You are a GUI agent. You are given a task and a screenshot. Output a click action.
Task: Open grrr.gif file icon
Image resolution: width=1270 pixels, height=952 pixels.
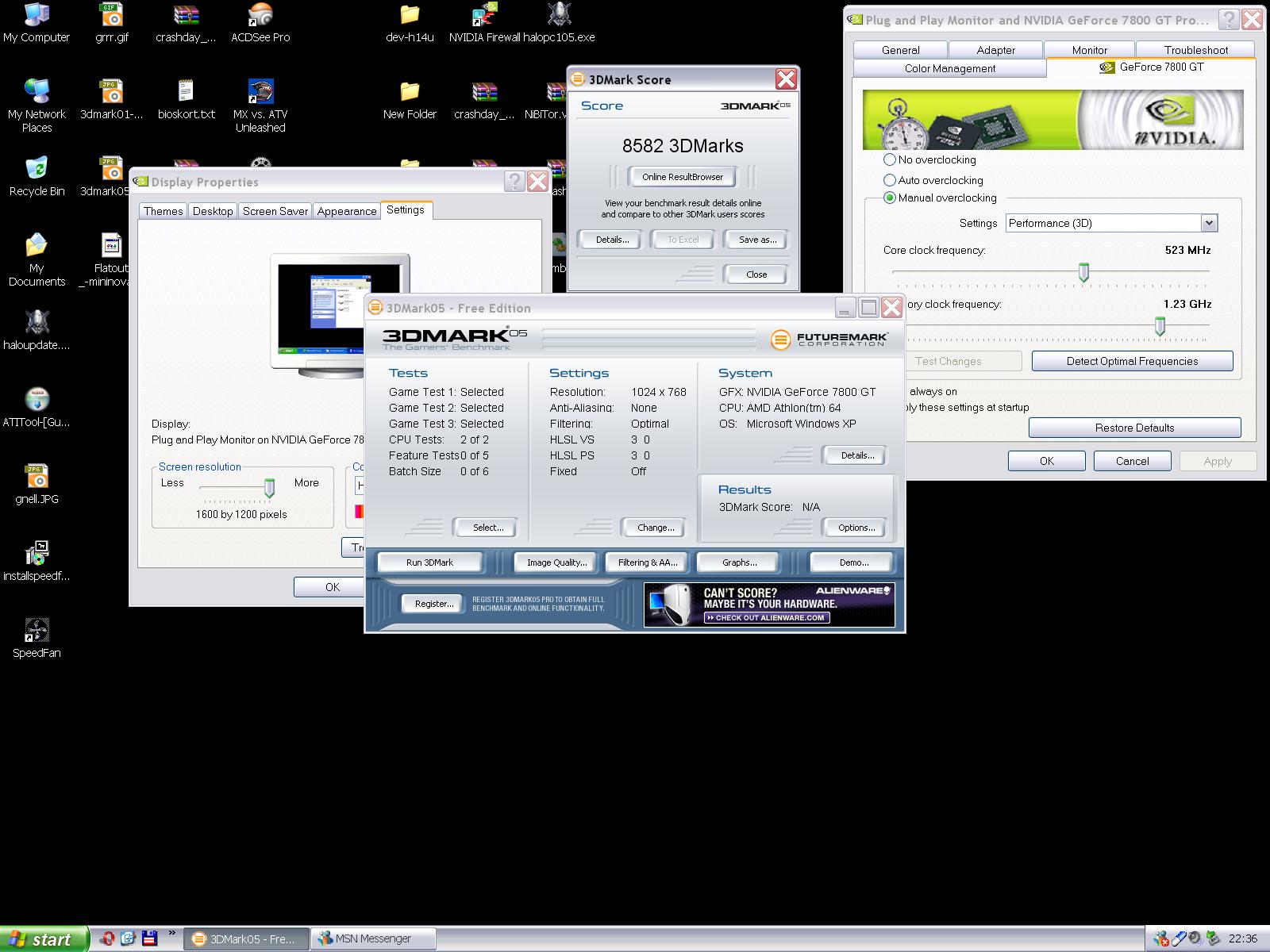(x=112, y=23)
